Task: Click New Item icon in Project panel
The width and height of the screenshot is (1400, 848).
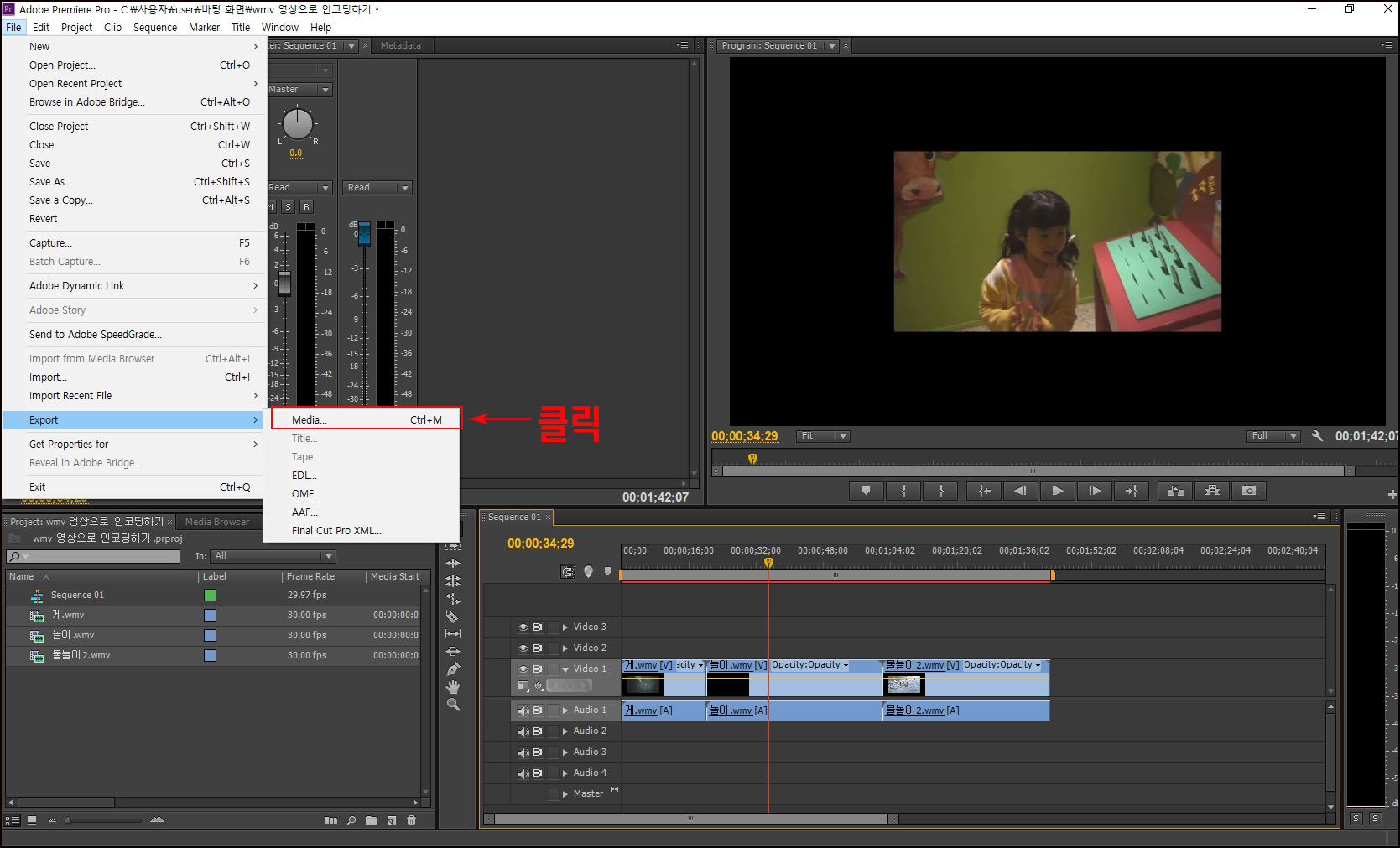Action: (391, 820)
